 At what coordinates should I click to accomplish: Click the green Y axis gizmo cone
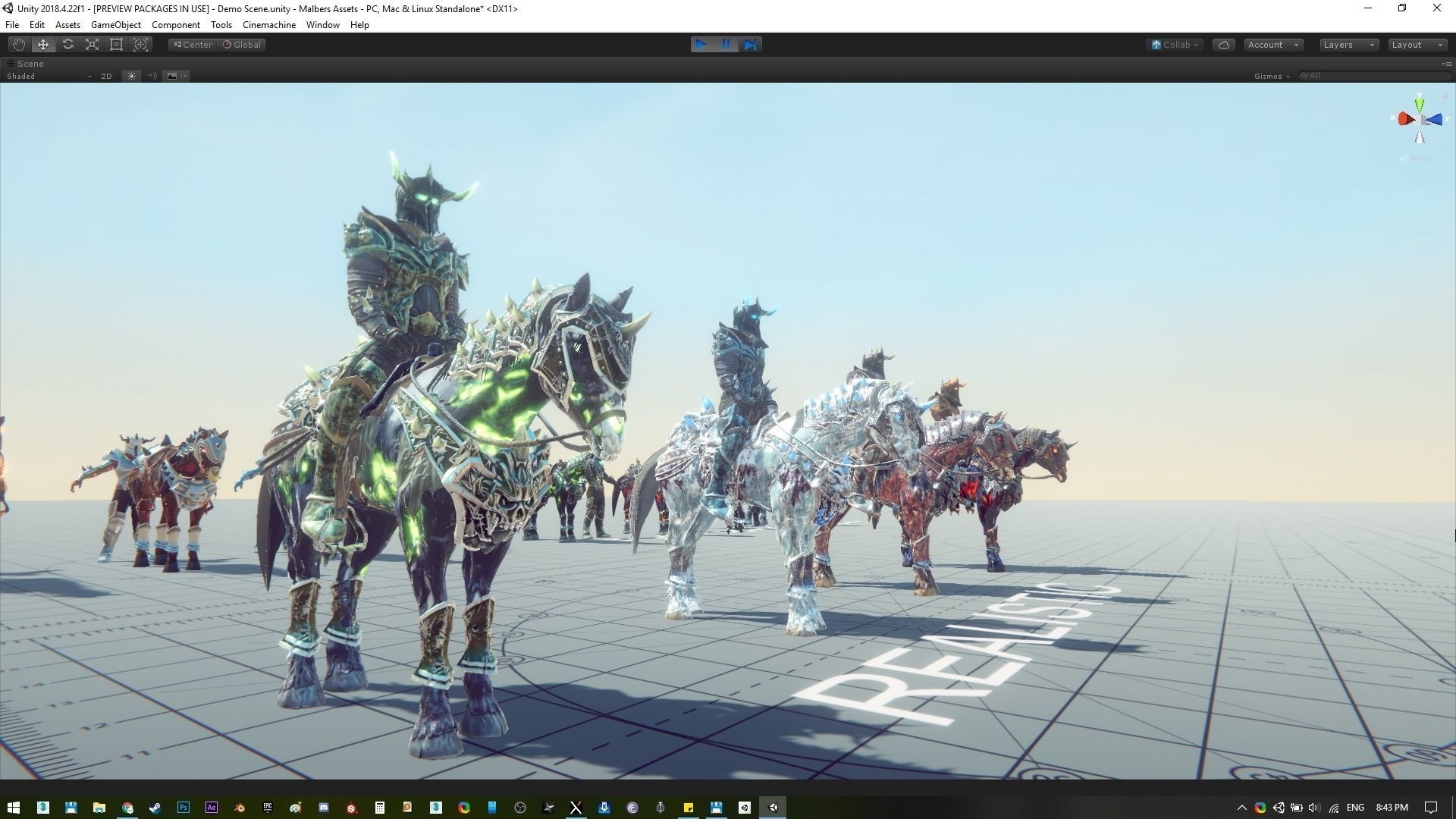(x=1420, y=105)
